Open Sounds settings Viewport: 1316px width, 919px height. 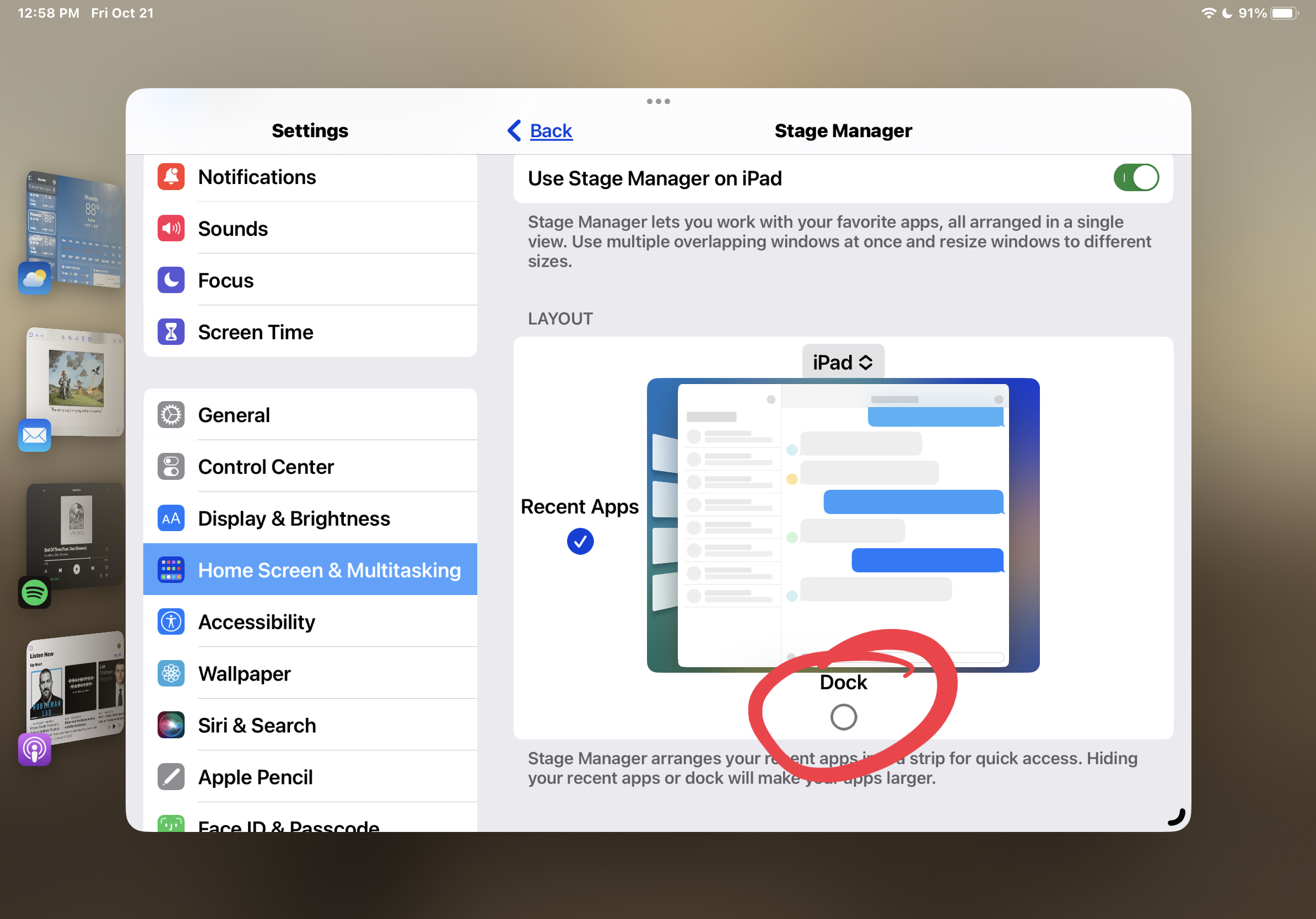310,228
